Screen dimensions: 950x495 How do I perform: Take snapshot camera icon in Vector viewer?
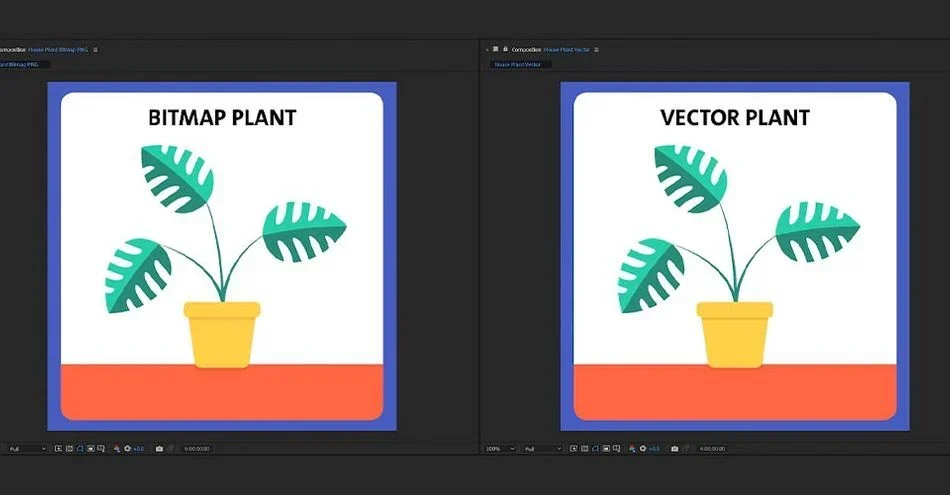(x=674, y=449)
